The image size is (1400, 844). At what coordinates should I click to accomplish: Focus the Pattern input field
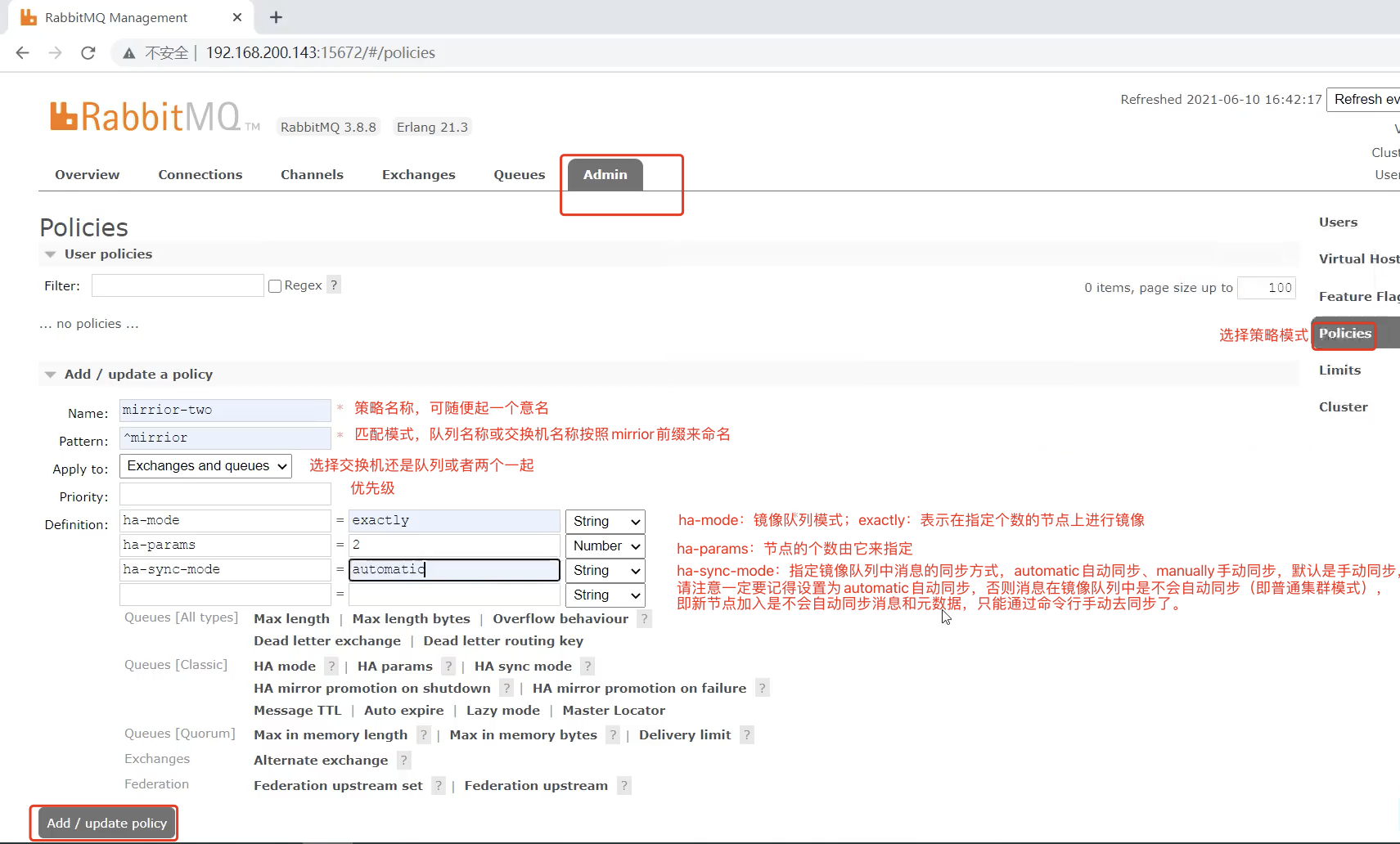225,438
